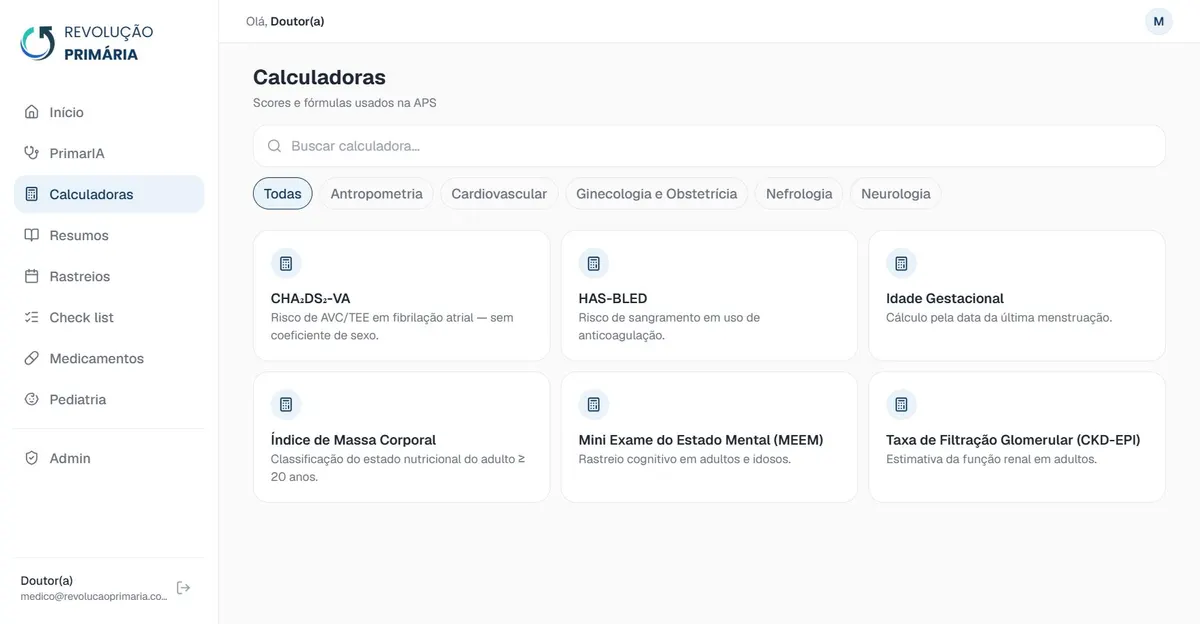Image resolution: width=1200 pixels, height=624 pixels.
Task: Navigate to Rastreios
Action: [x=109, y=276]
